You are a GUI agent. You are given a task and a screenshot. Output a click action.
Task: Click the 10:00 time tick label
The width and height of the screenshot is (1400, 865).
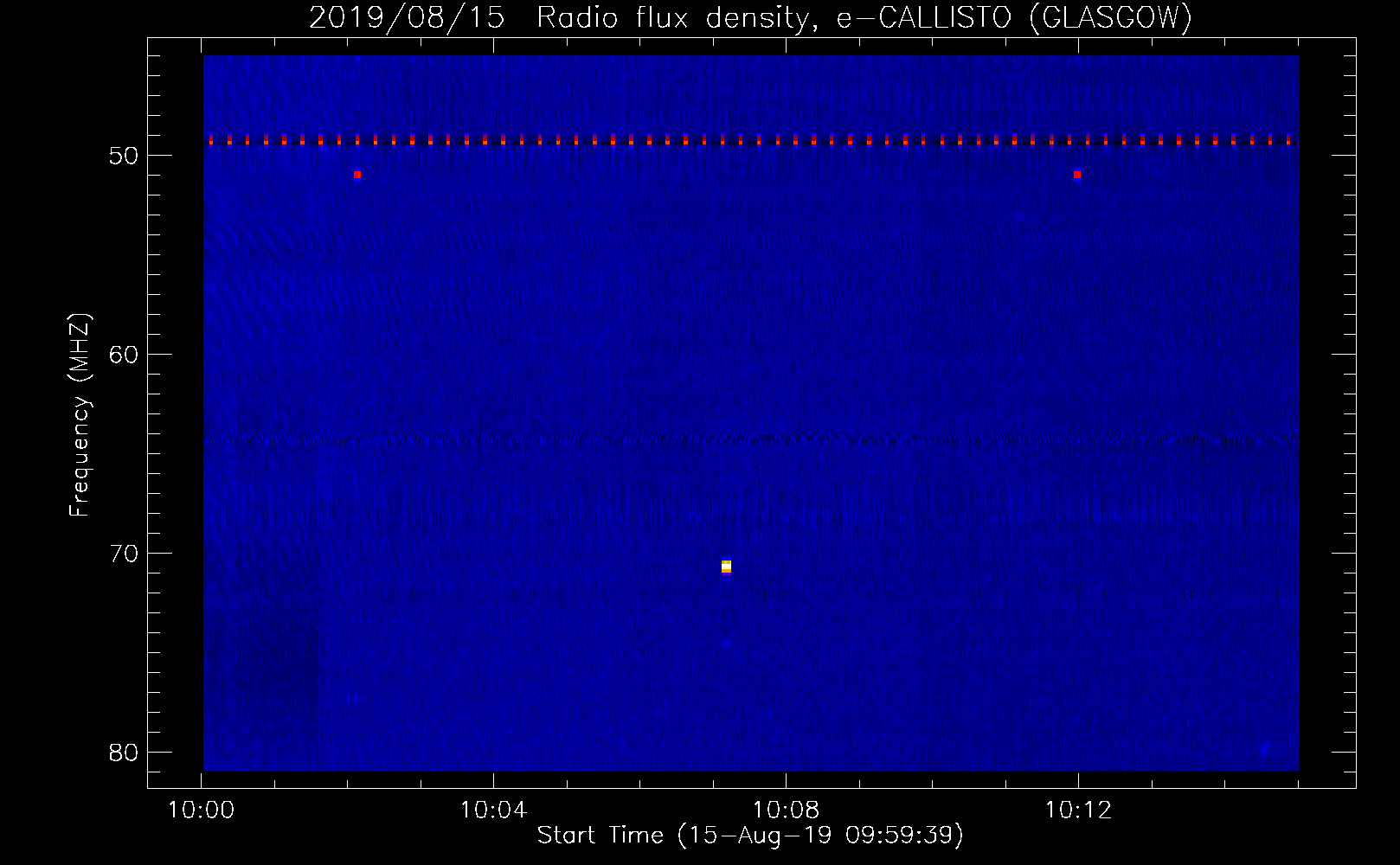[201, 811]
